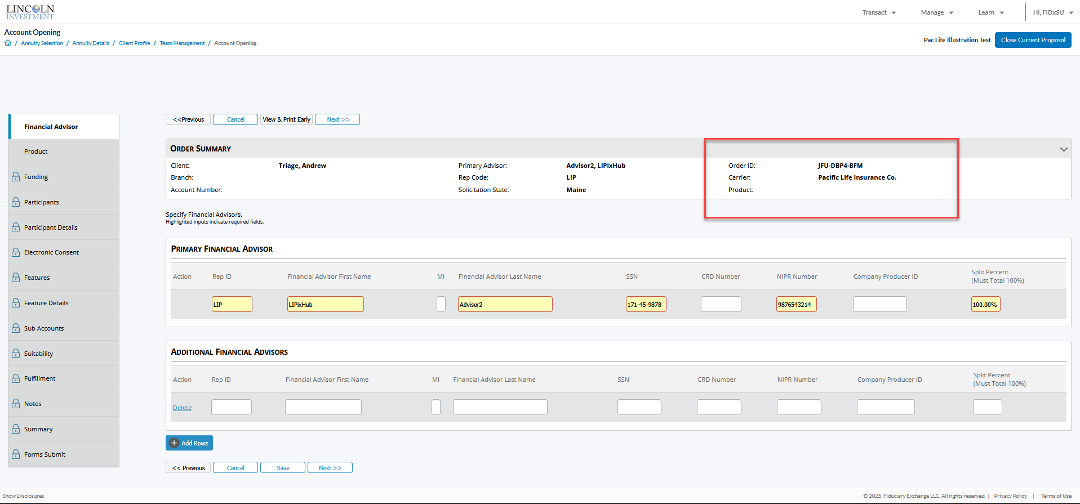This screenshot has height=504, width=1080.
Task: Open the Manage dropdown menu
Action: [x=937, y=13]
